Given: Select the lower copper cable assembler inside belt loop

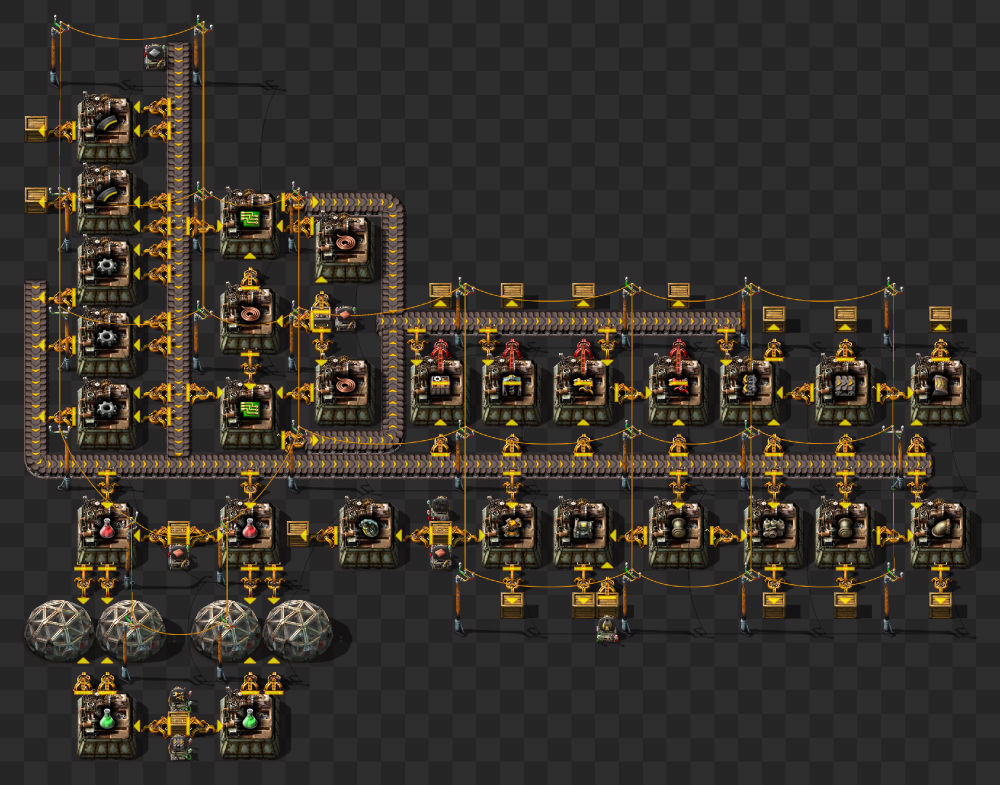Looking at the screenshot, I should [x=344, y=388].
